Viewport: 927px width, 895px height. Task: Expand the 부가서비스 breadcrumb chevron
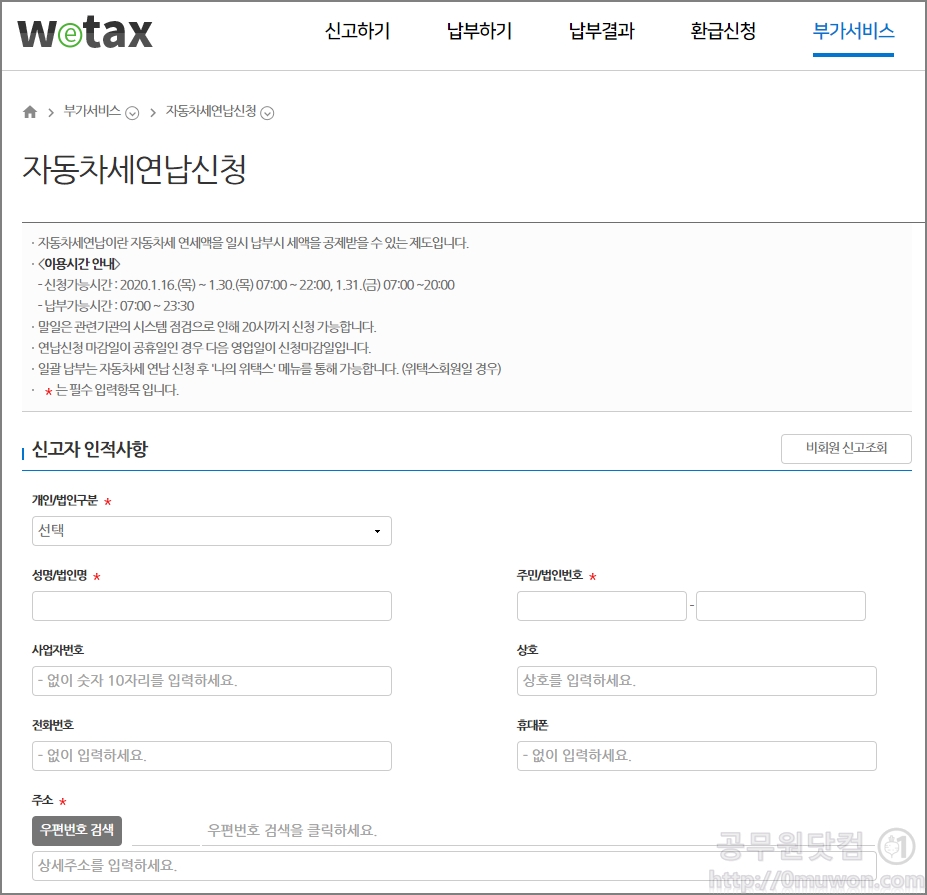tap(129, 114)
